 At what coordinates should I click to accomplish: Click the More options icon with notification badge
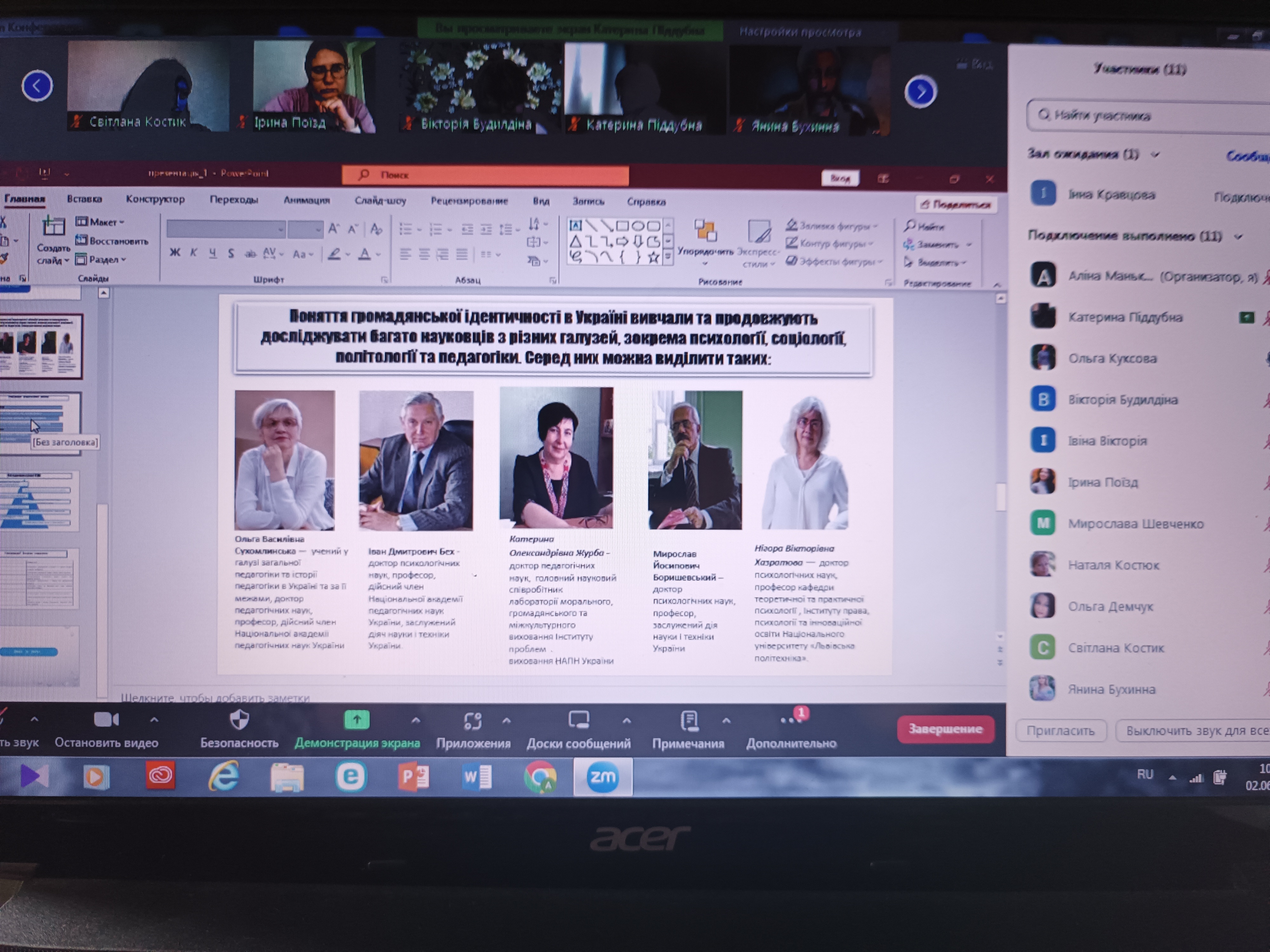coord(791,720)
